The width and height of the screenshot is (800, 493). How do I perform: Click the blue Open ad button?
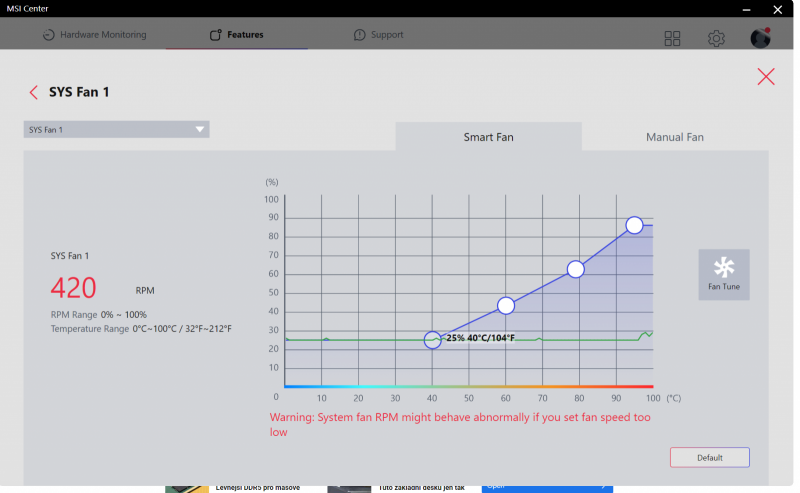pos(547,487)
